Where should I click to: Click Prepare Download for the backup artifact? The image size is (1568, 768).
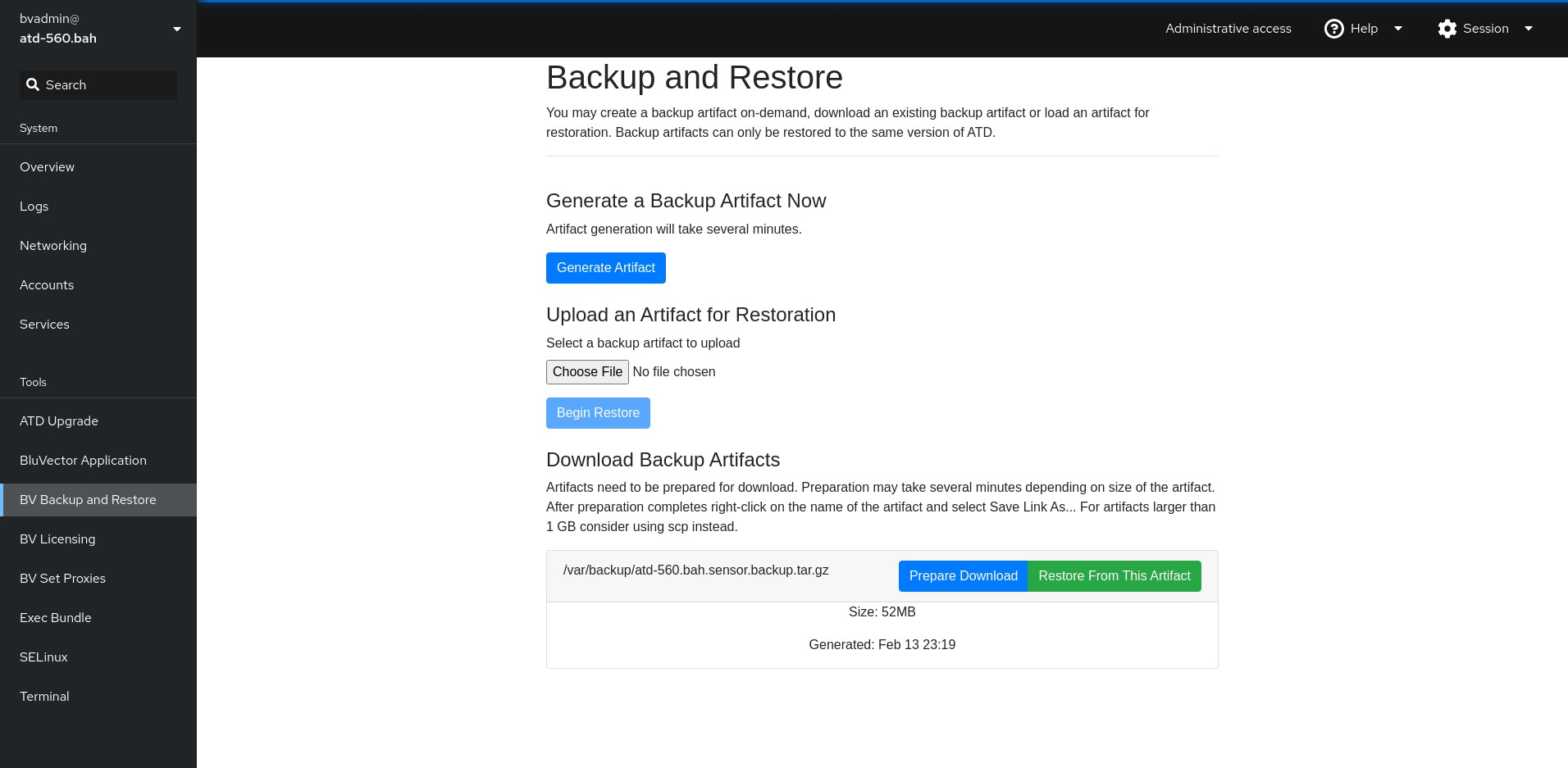[x=964, y=576]
